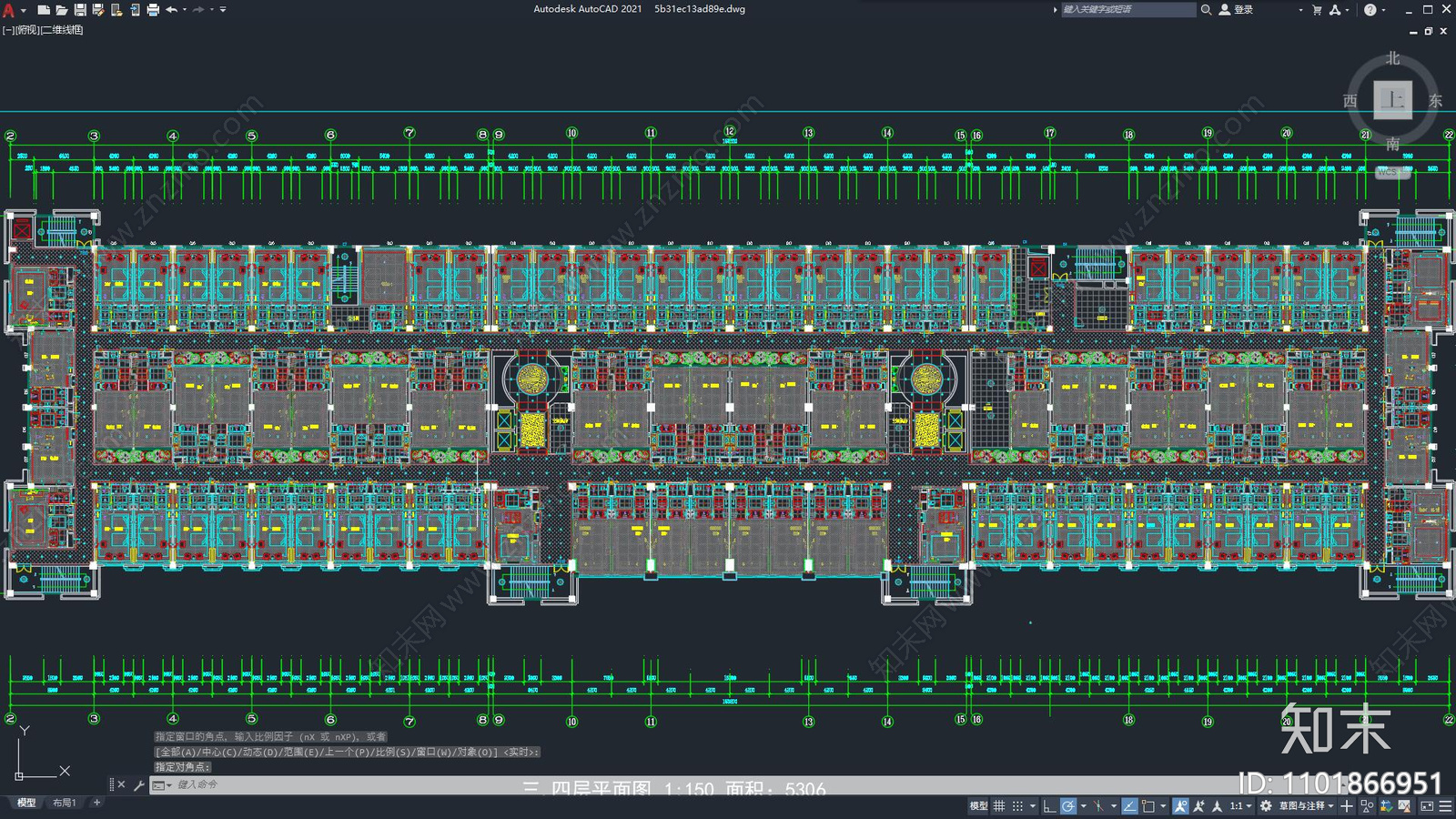The image size is (1456, 819).
Task: Open the Quick Access Toolbar customize dropdown
Action: tap(223, 10)
